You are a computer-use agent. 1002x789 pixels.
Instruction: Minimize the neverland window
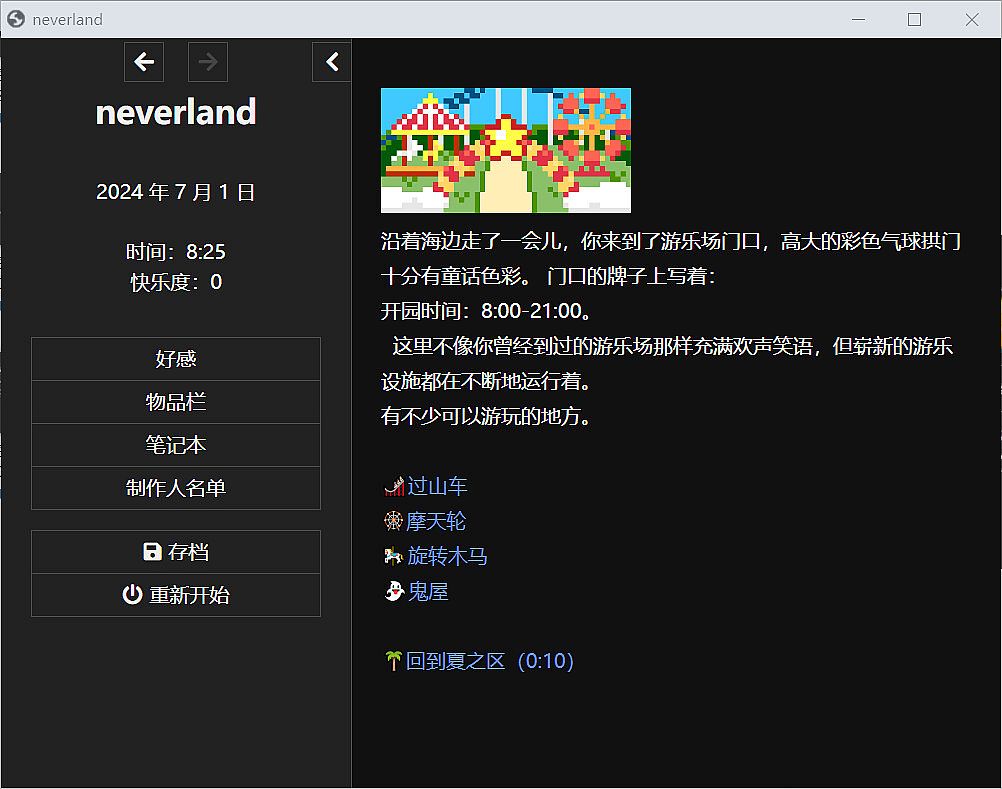(x=858, y=19)
